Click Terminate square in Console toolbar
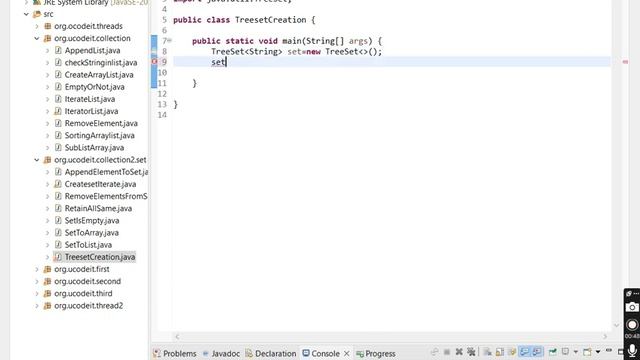This screenshot has height=360, width=640. 447,352
